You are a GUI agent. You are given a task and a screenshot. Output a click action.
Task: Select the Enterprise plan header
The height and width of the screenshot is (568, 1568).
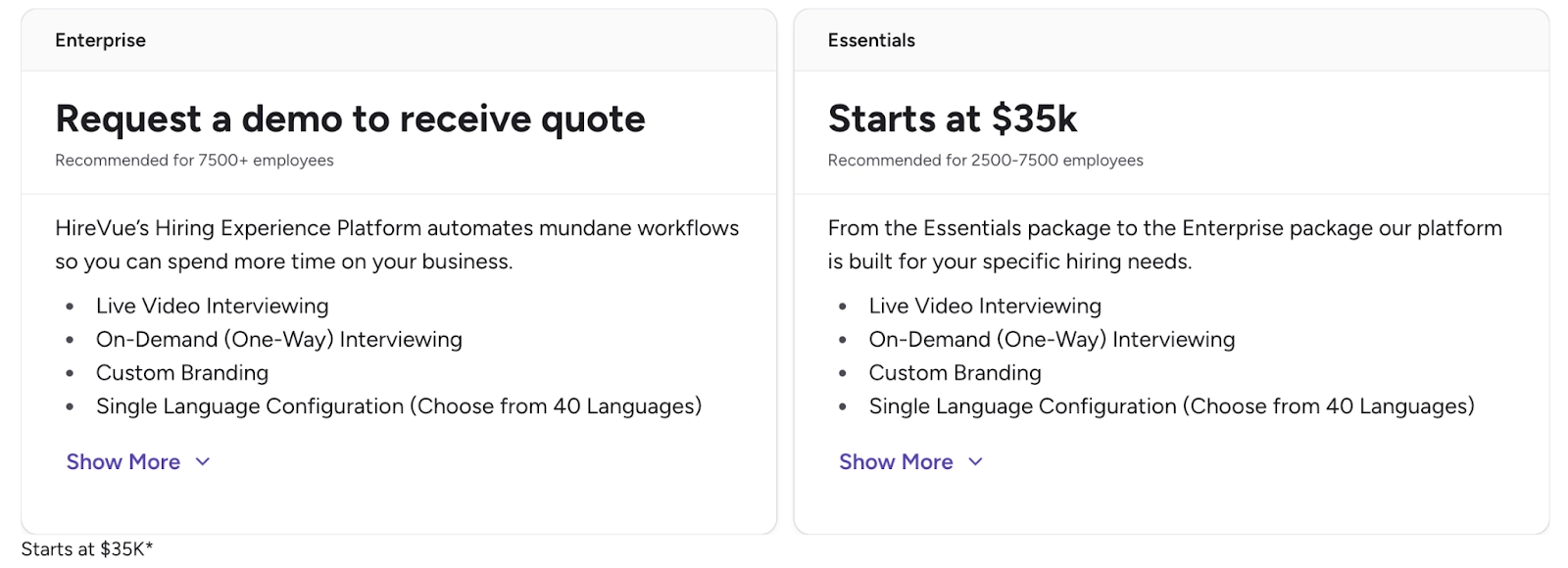(x=101, y=40)
